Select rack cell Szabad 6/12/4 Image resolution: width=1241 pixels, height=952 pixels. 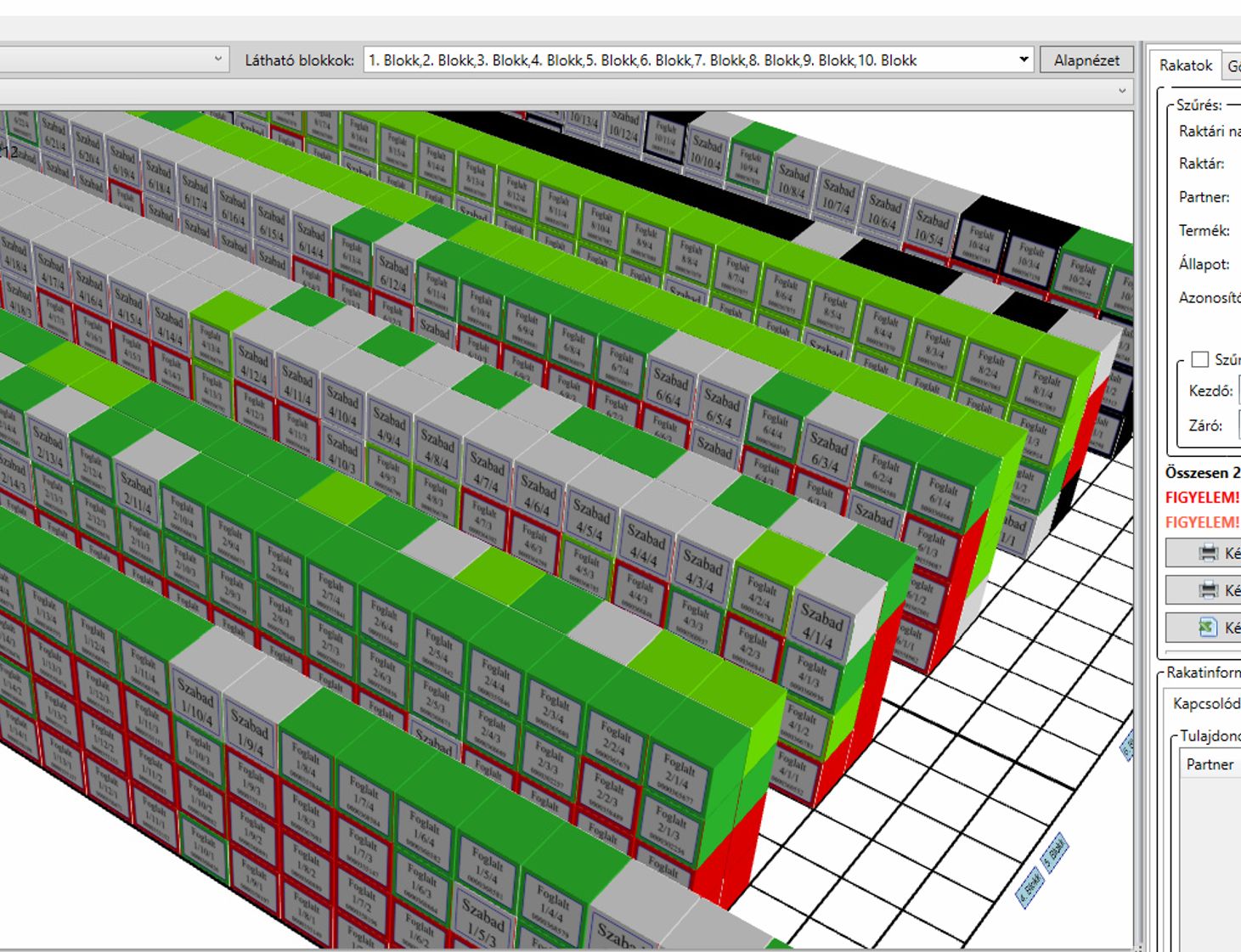(x=393, y=272)
